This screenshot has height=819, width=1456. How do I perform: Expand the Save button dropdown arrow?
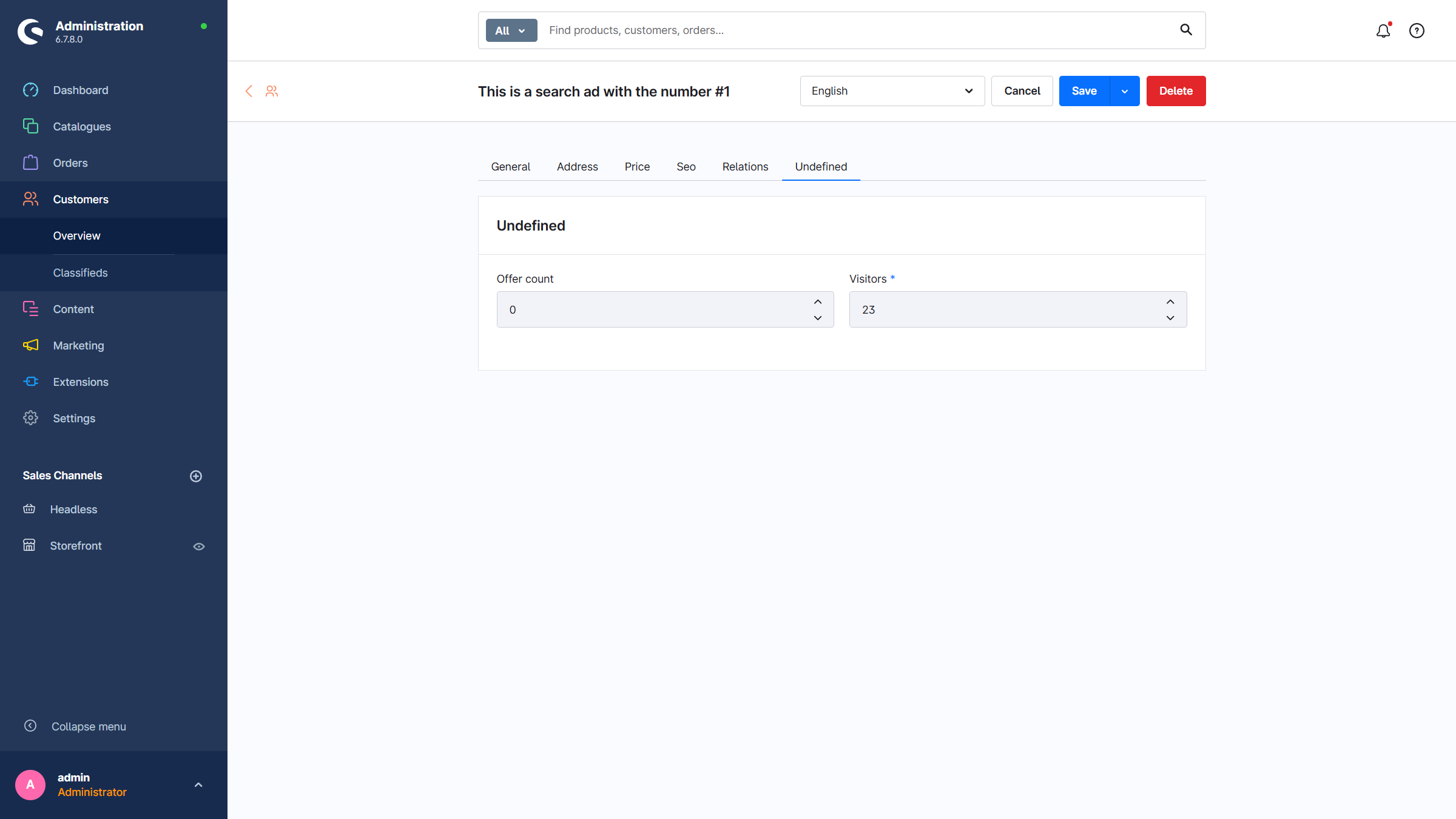tap(1125, 91)
